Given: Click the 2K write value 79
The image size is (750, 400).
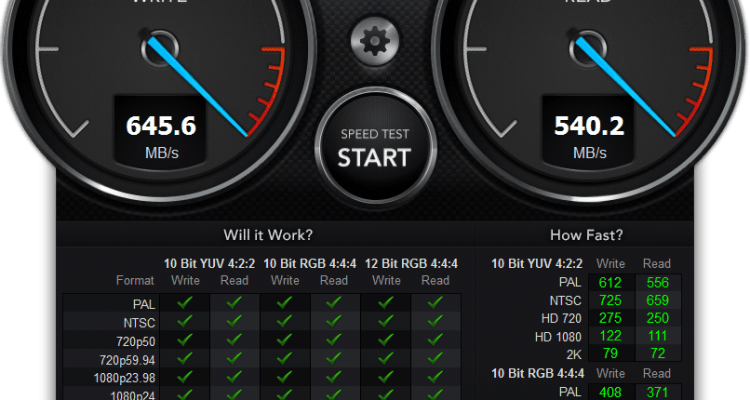Looking at the screenshot, I should [609, 355].
